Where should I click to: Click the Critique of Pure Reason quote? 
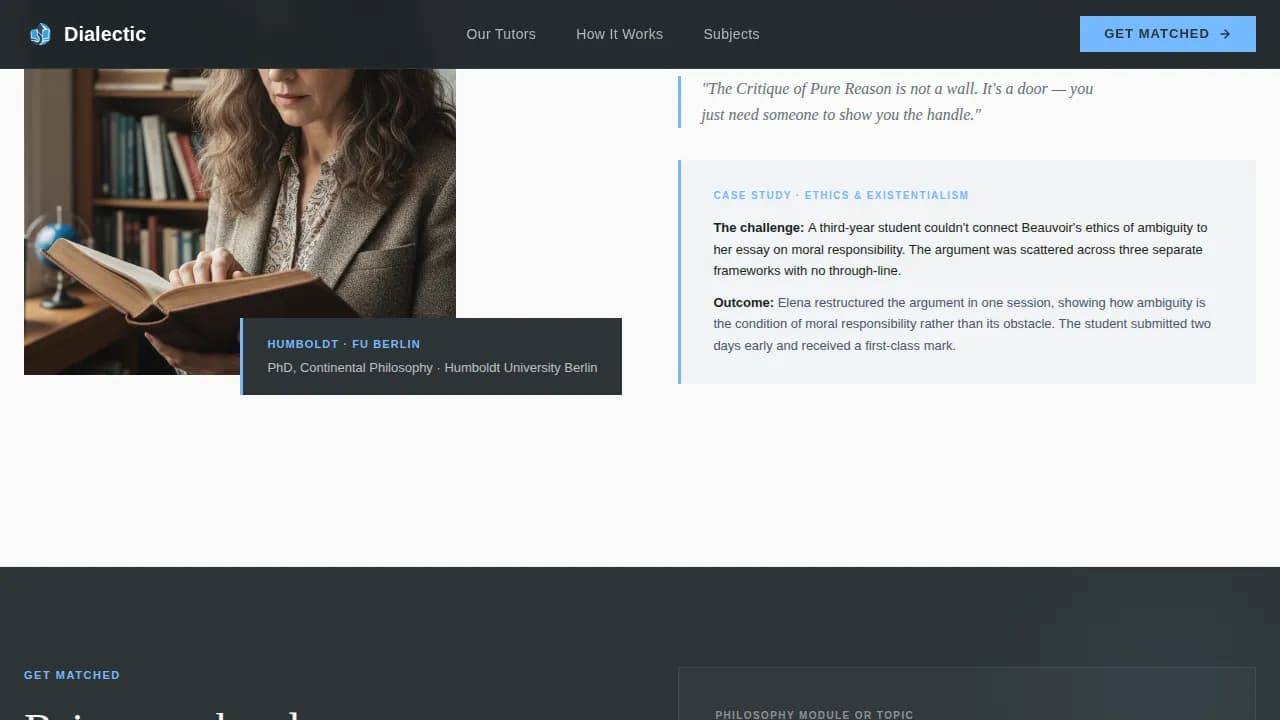(x=897, y=102)
